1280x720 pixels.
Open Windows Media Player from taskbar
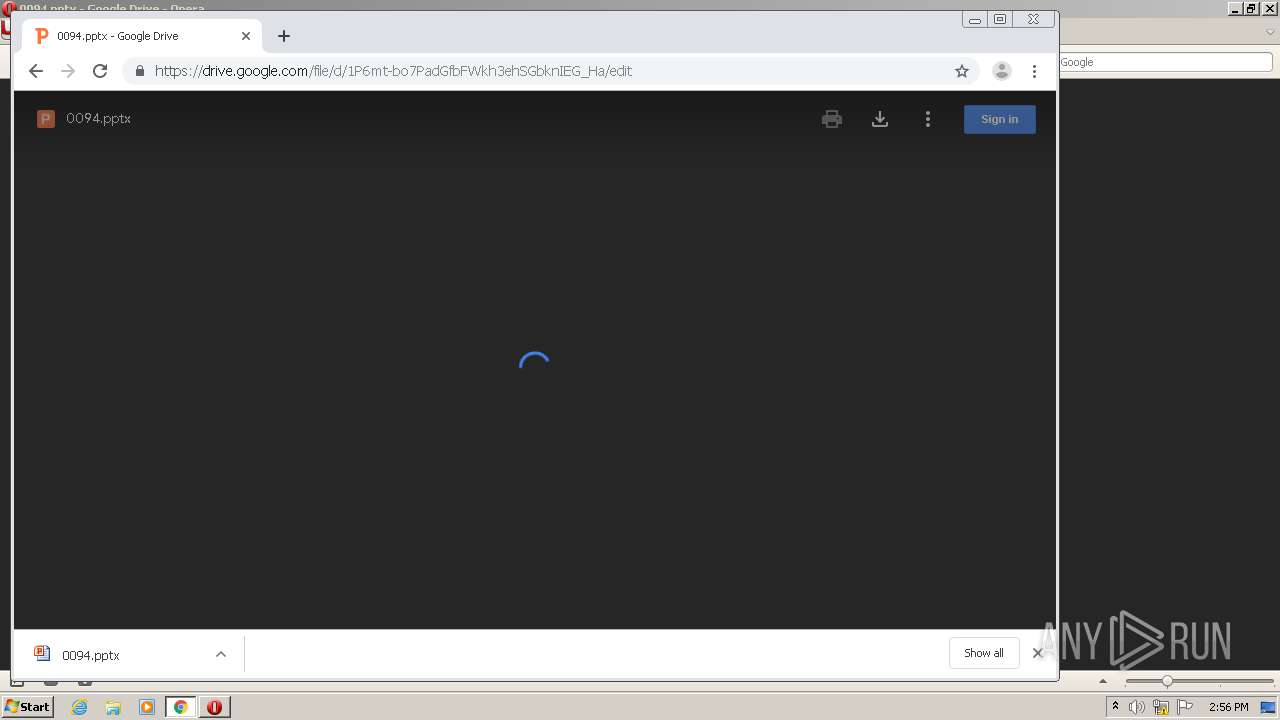click(x=147, y=707)
